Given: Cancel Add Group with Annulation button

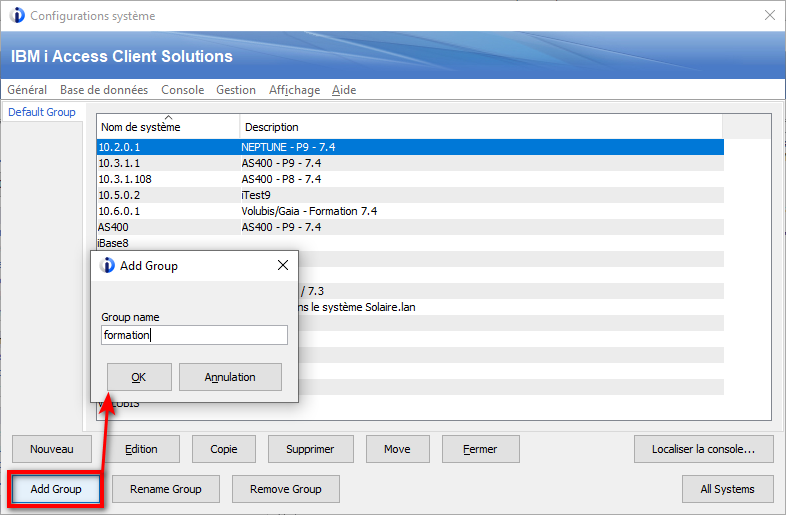Looking at the screenshot, I should pos(230,377).
